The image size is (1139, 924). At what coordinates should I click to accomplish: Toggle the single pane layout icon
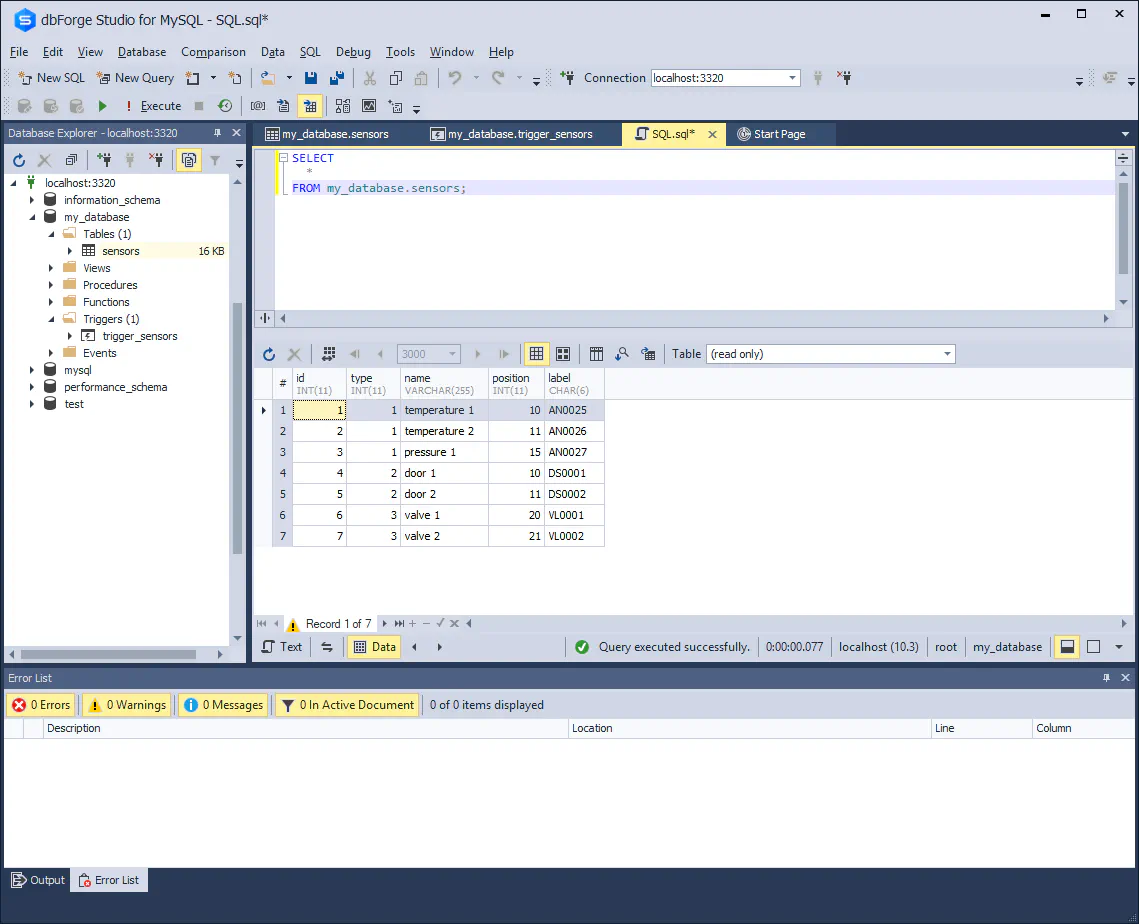pyautogui.click(x=1093, y=647)
